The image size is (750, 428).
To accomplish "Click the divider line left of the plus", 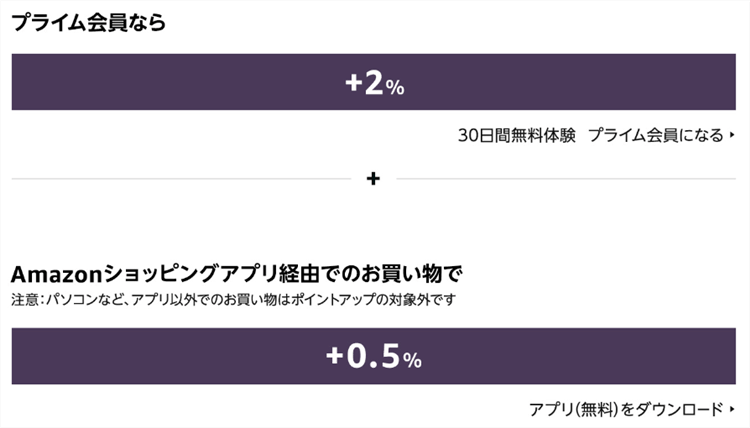I will click(x=180, y=180).
